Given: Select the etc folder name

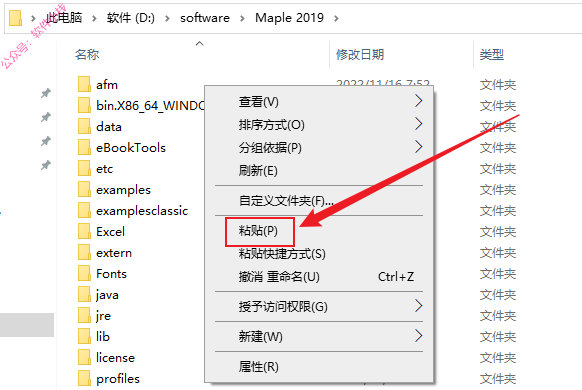Looking at the screenshot, I should [104, 169].
